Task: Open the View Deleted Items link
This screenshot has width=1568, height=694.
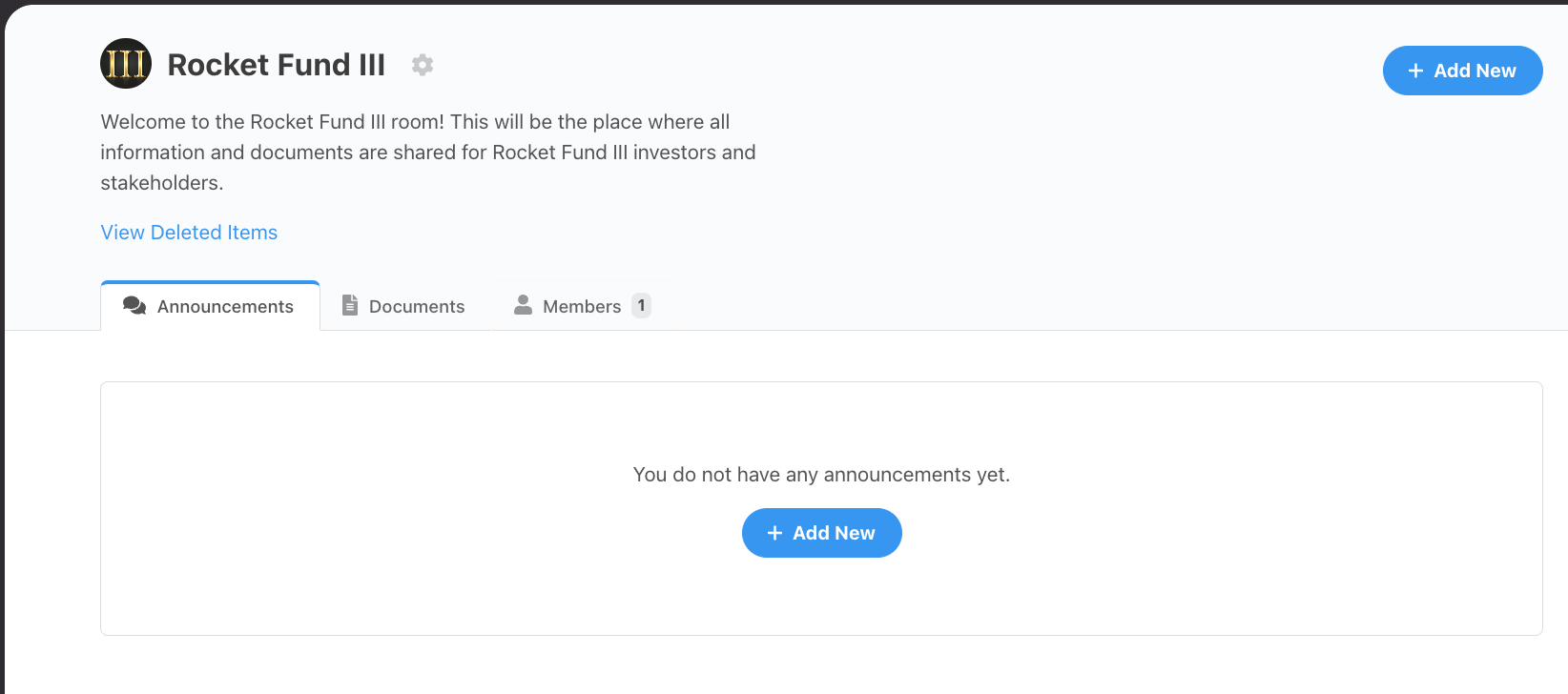Action: click(x=189, y=233)
